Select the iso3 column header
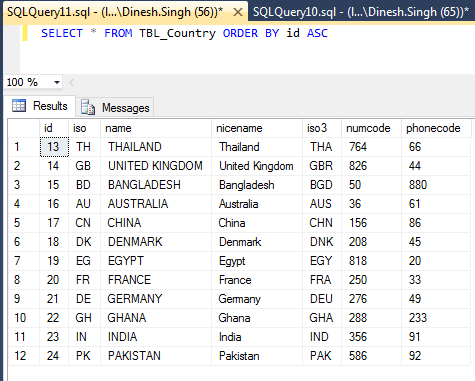This screenshot has width=475, height=381. [322, 128]
